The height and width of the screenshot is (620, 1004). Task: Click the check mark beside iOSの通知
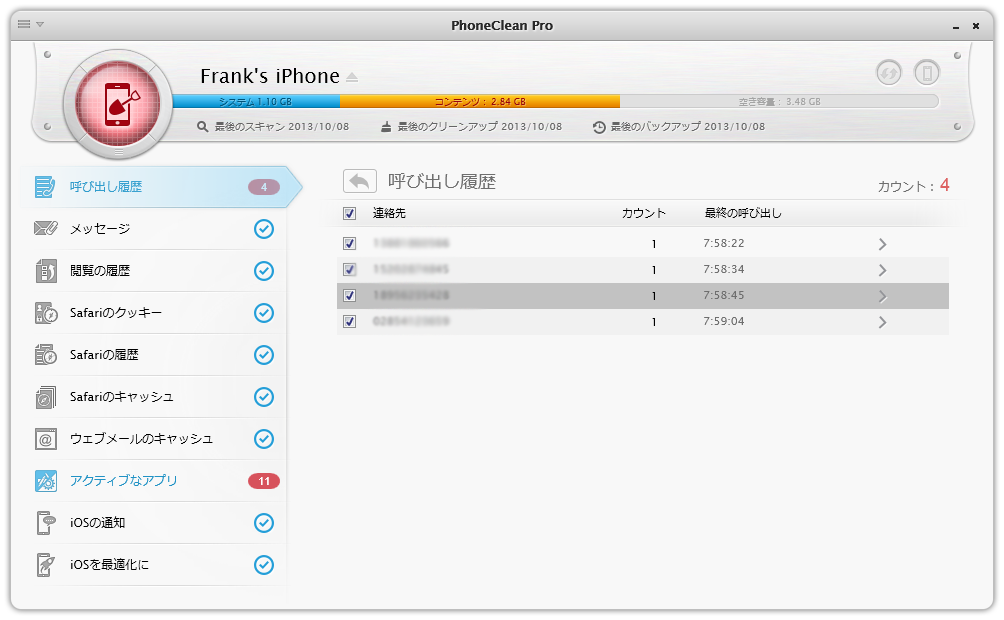[x=264, y=523]
